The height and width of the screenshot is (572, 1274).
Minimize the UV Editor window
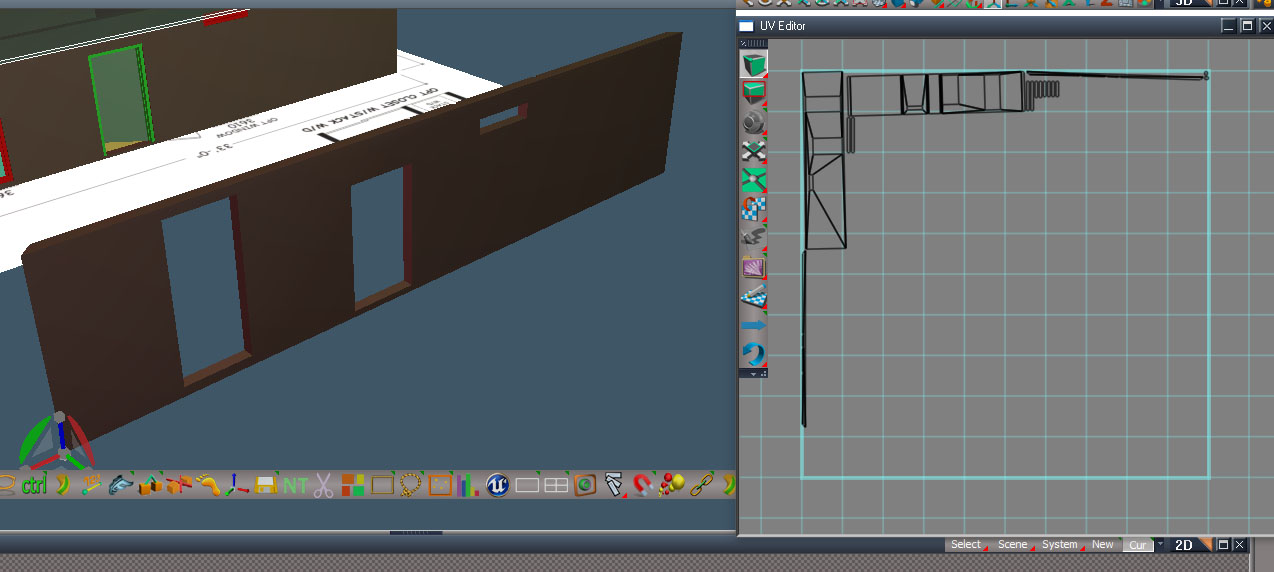click(x=1229, y=26)
